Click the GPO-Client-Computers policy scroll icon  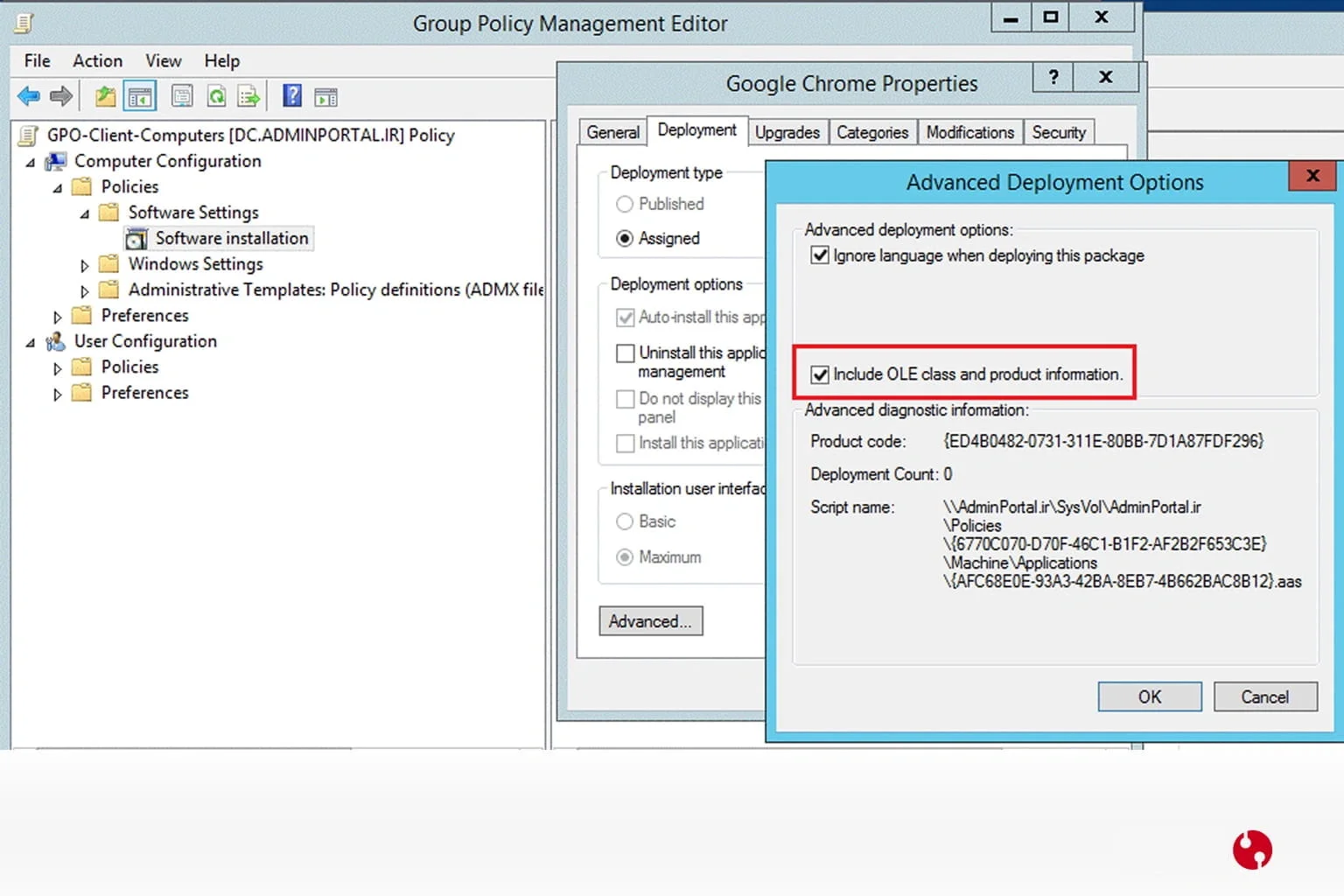click(x=29, y=136)
